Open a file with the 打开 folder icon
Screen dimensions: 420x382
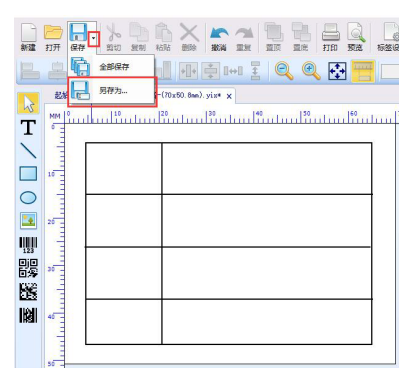tap(53, 37)
